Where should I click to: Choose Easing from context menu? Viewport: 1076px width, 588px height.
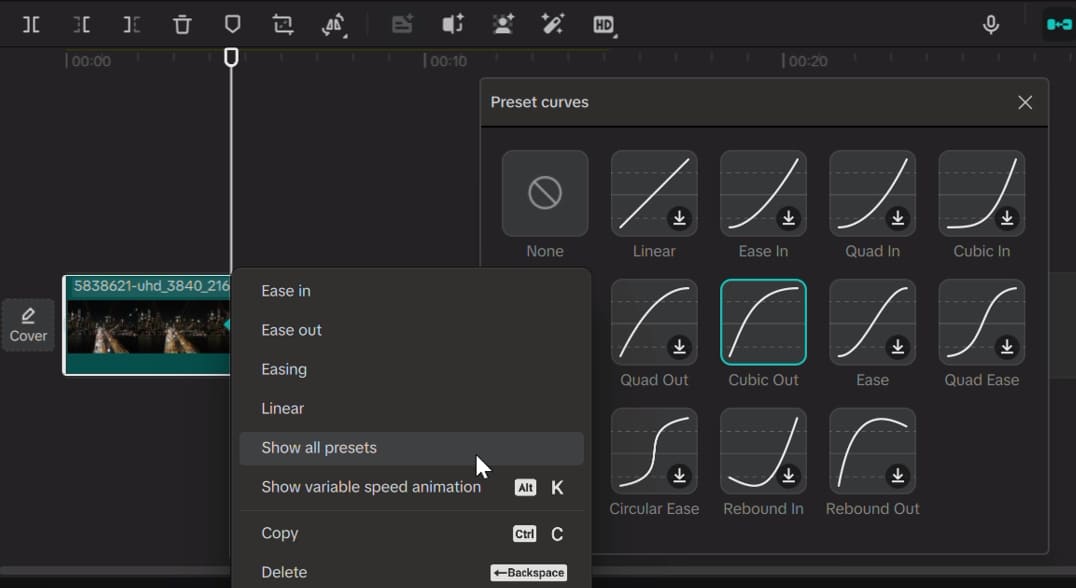tap(412, 369)
